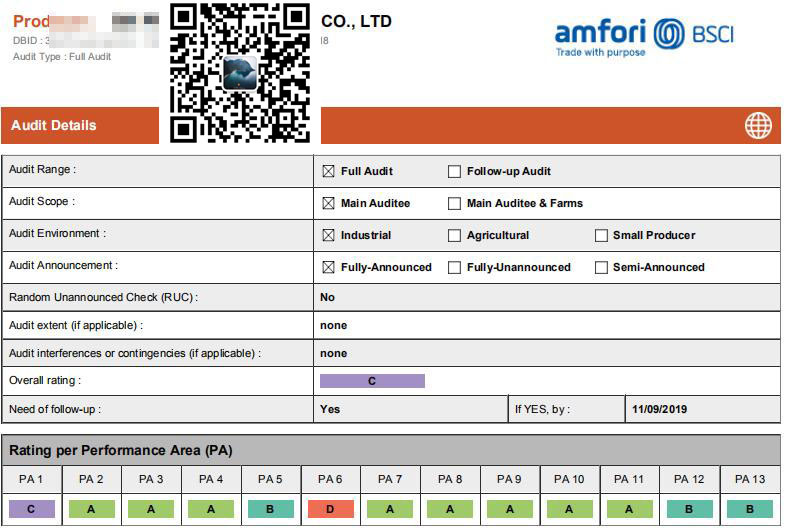Check the Follow-up Audit checkbox
The image size is (793, 530).
click(x=454, y=172)
